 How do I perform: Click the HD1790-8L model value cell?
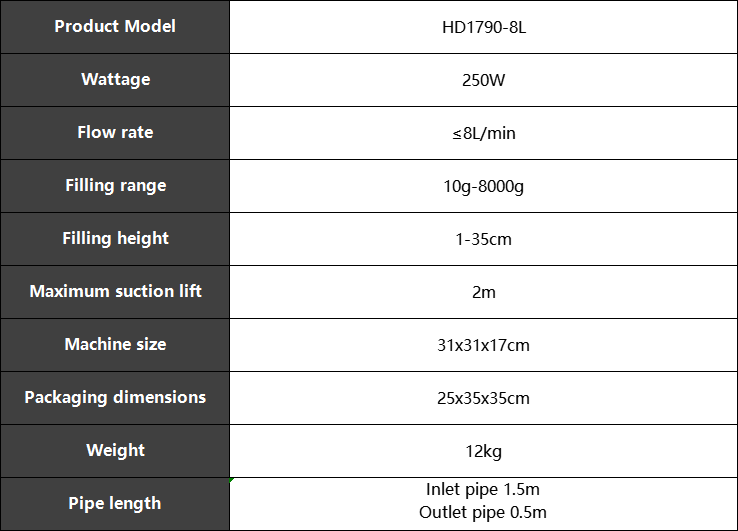[x=483, y=26]
